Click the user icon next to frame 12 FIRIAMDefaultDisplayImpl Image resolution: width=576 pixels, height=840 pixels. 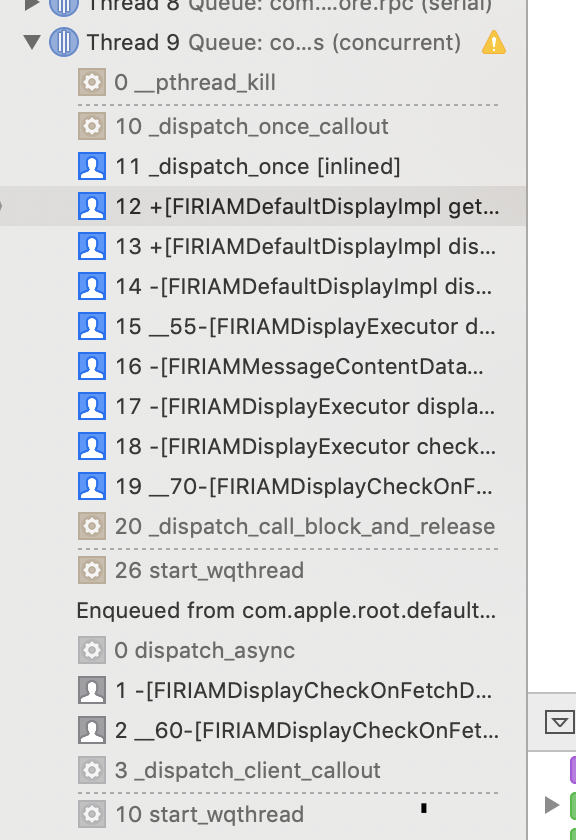pos(92,206)
